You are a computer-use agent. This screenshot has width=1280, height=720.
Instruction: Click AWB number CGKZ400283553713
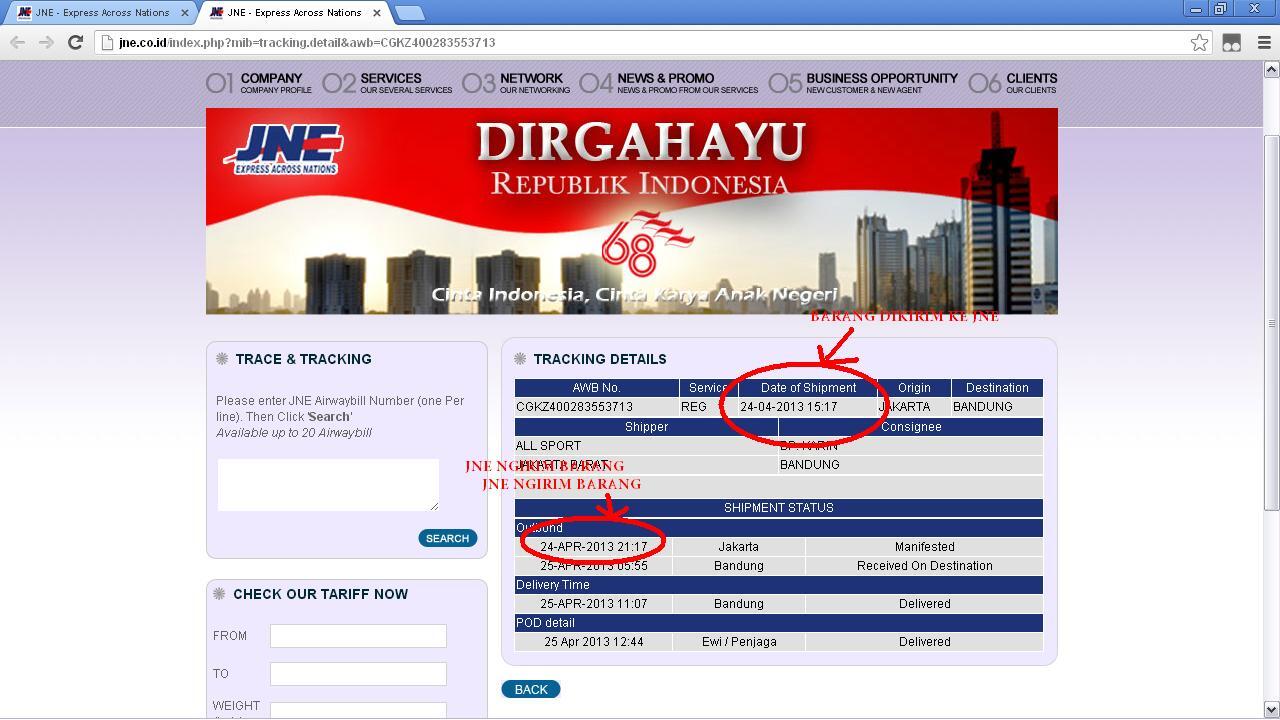tap(574, 407)
